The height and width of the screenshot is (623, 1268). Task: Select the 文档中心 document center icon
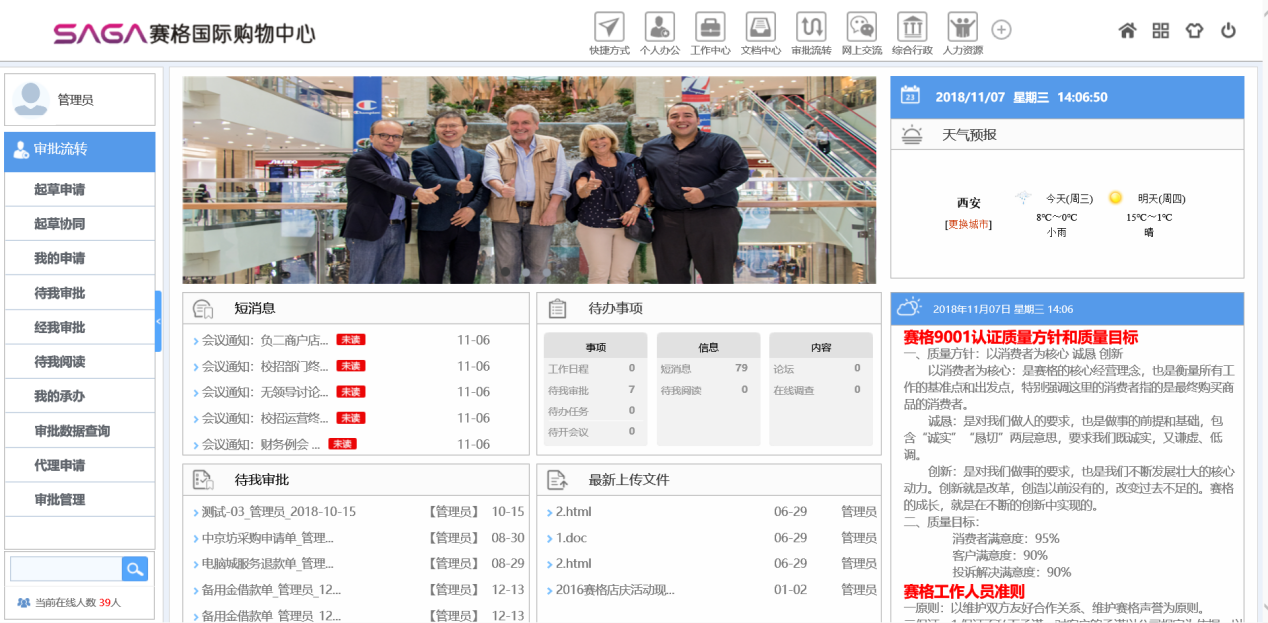click(760, 27)
